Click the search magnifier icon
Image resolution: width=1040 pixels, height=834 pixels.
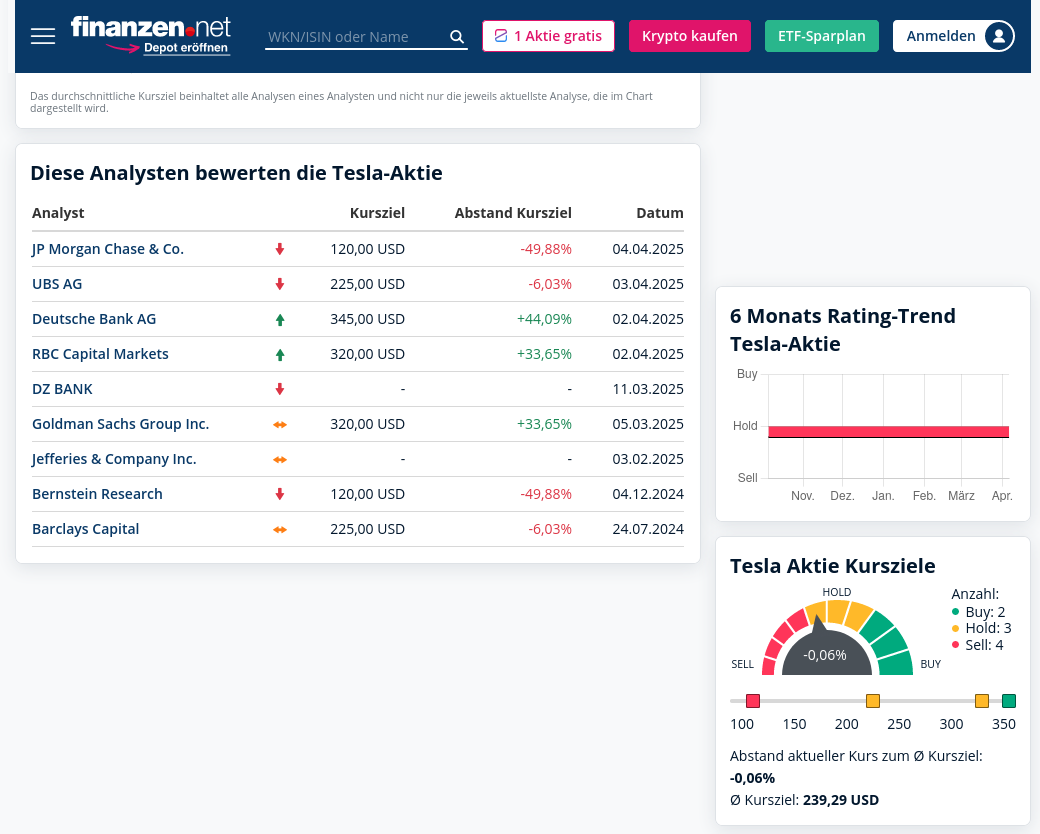tap(457, 37)
